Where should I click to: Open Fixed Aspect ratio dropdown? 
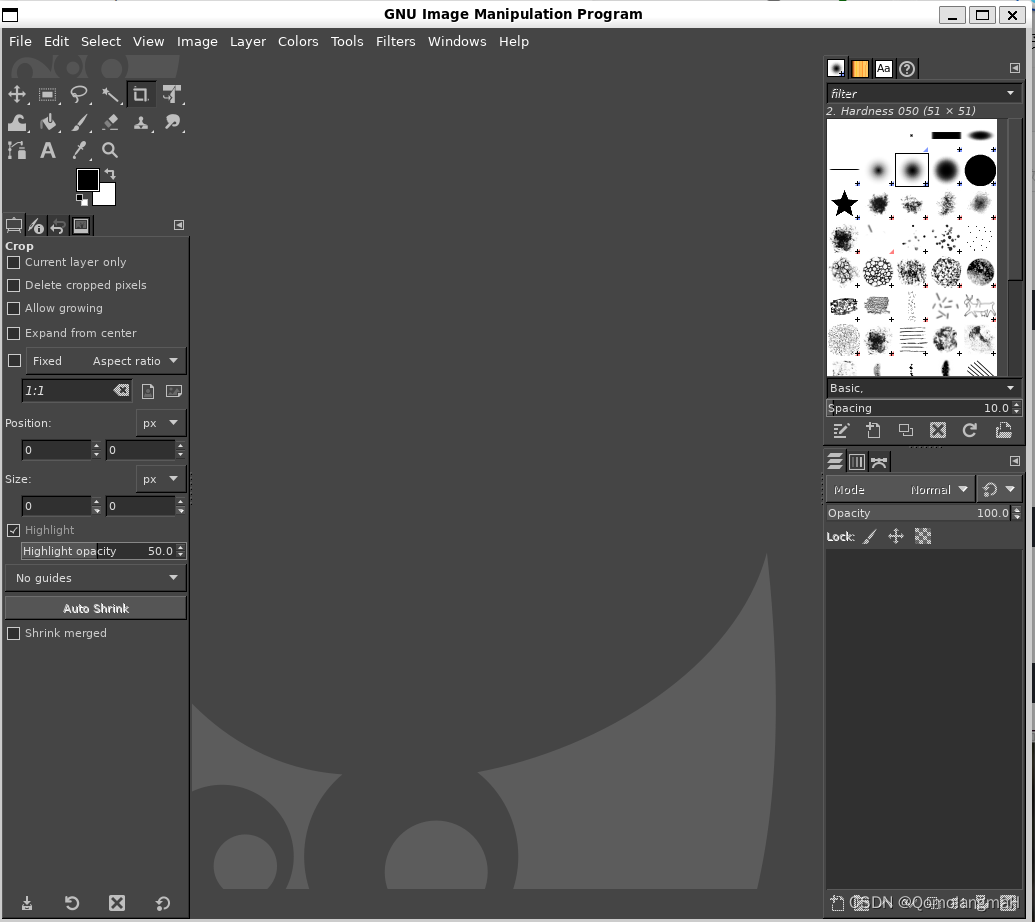106,361
